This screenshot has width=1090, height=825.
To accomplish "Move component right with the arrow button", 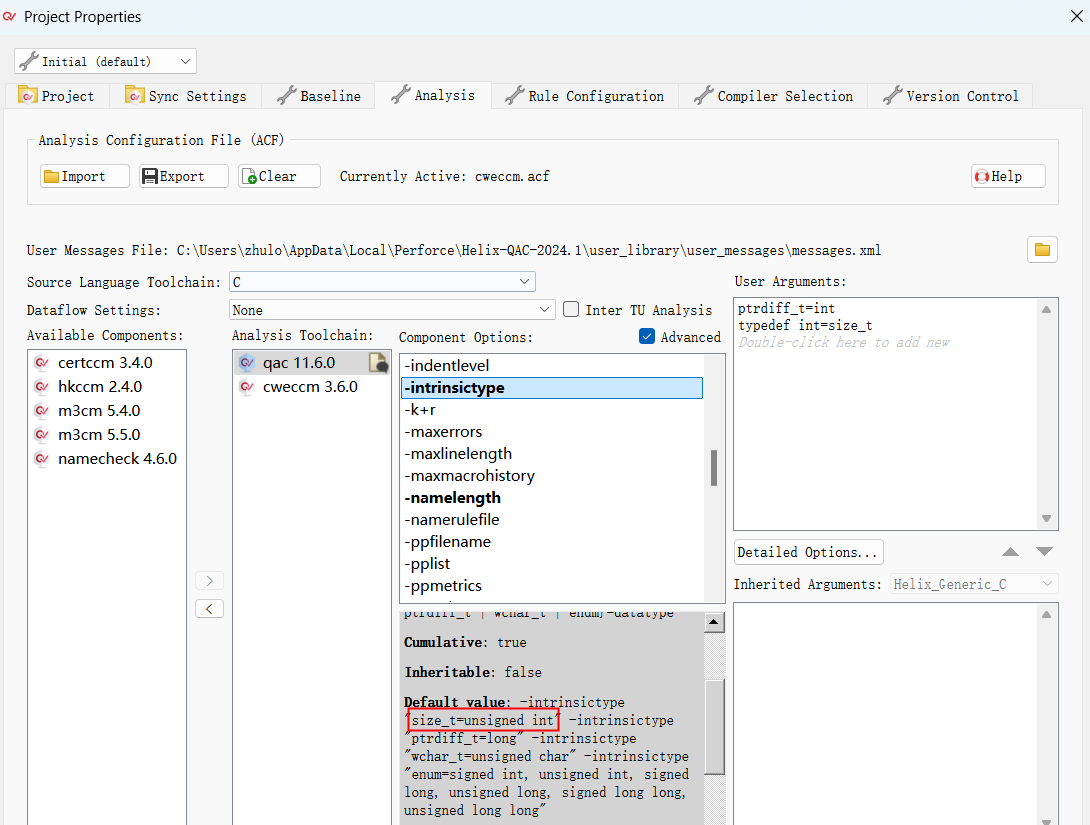I will click(209, 581).
